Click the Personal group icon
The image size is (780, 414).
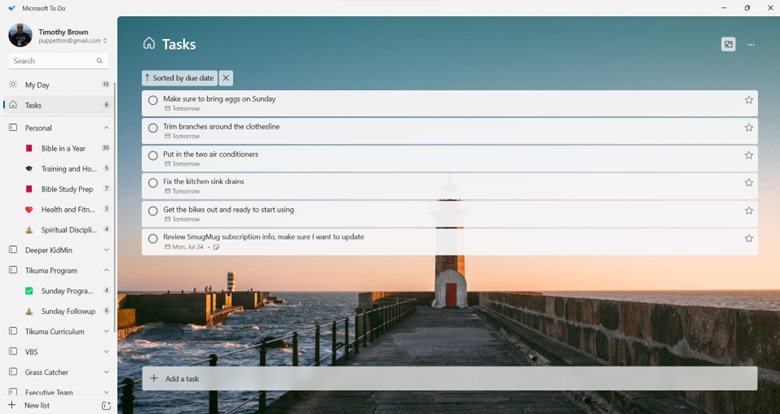coord(13,128)
